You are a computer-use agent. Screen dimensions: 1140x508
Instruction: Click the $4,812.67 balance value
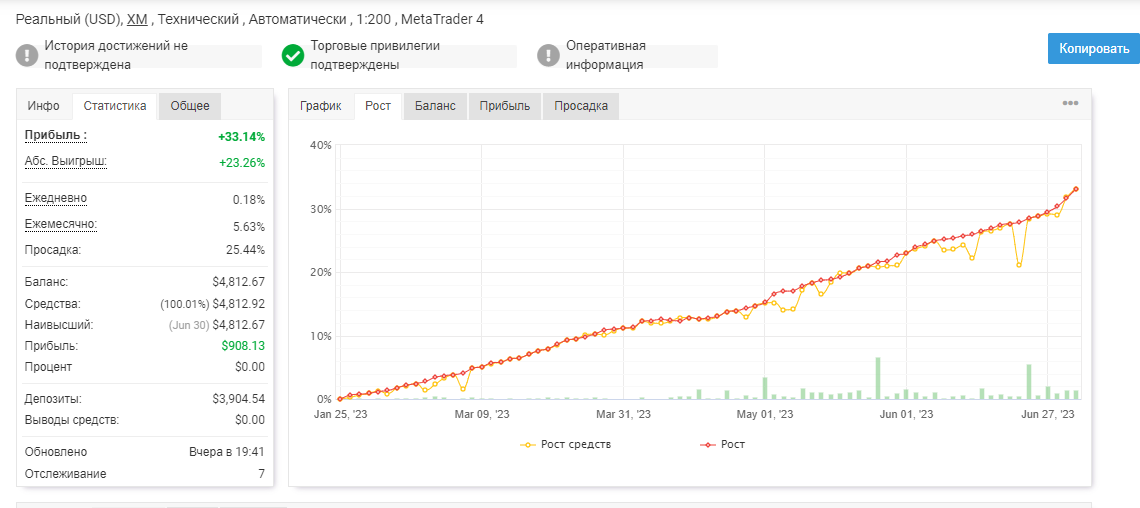tap(238, 282)
